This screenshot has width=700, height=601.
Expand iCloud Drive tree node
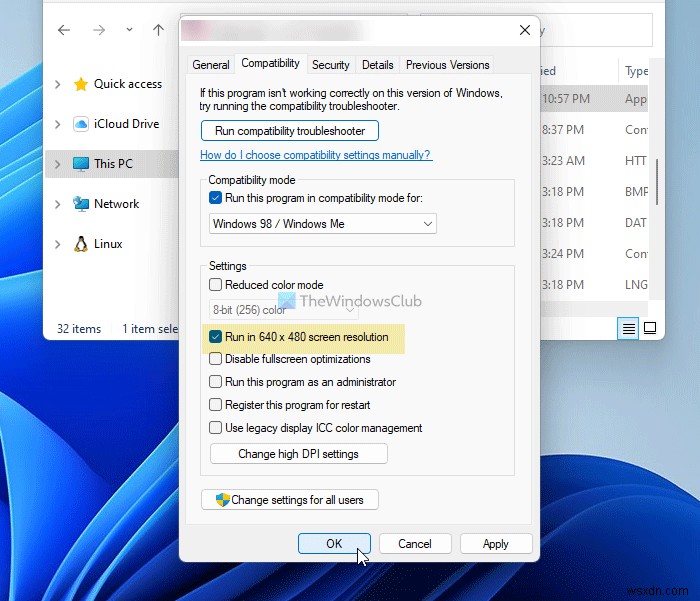tap(58, 124)
